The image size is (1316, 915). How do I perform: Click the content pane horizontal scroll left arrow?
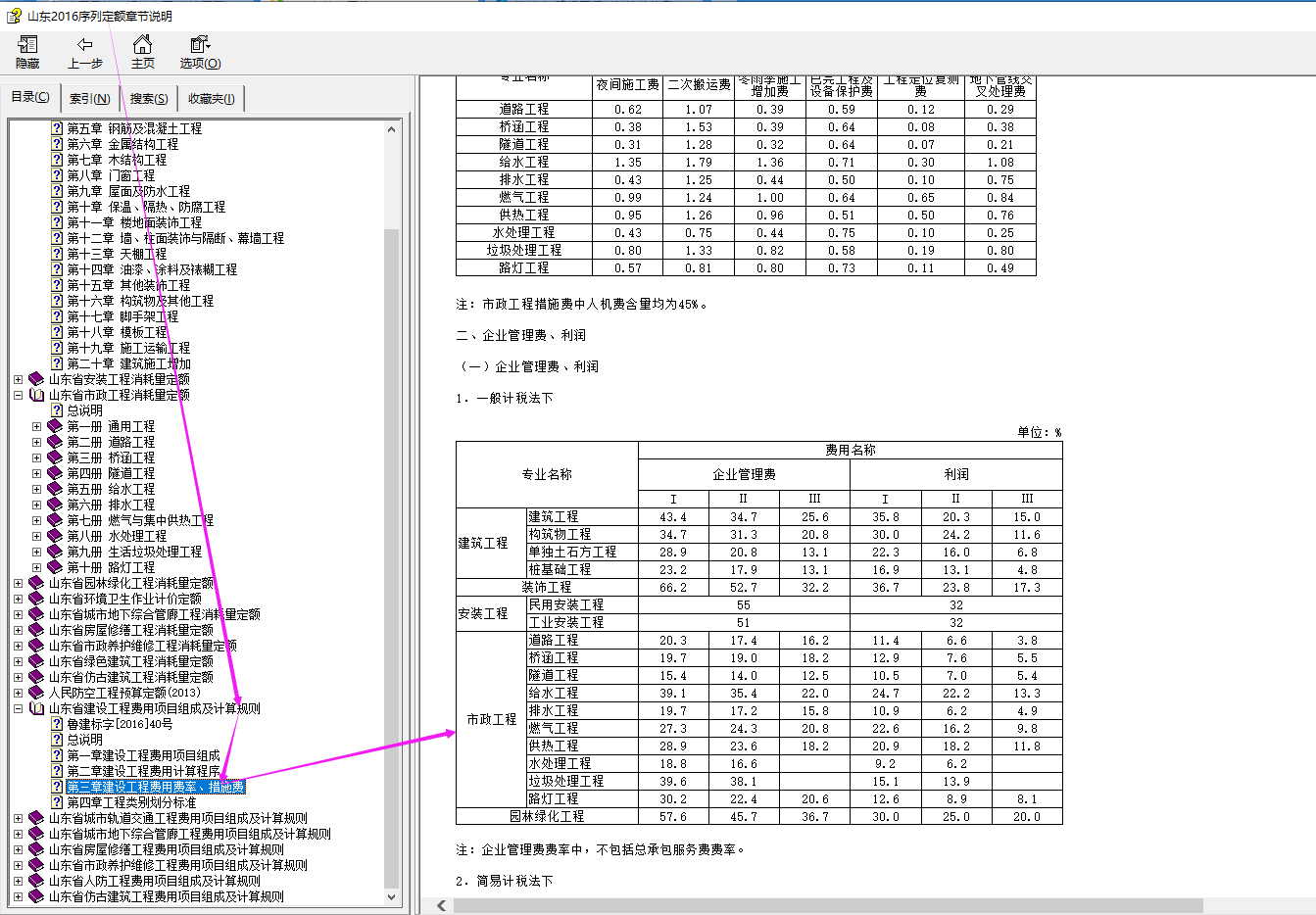pyautogui.click(x=441, y=905)
